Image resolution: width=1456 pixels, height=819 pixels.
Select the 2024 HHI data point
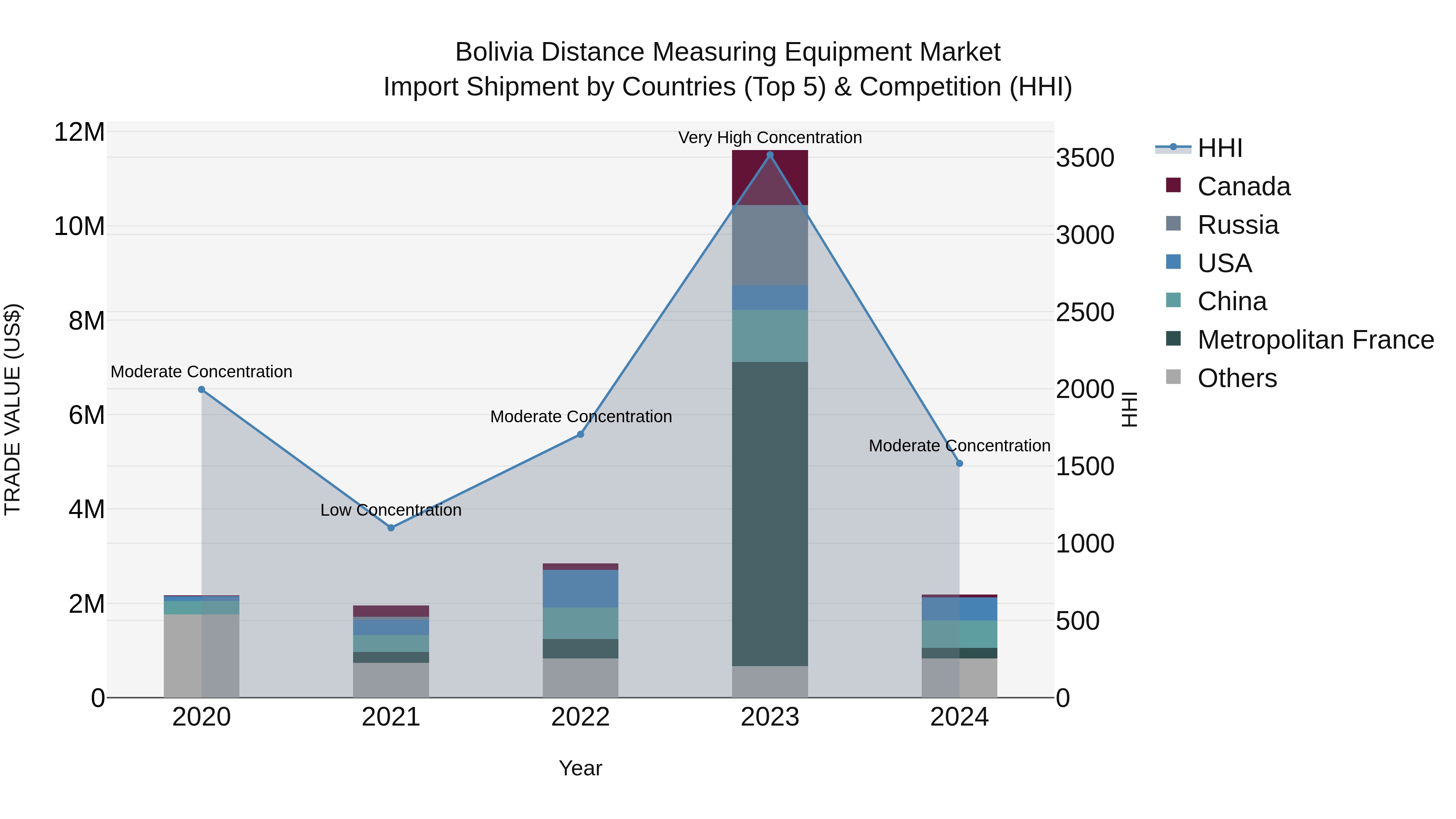(959, 463)
